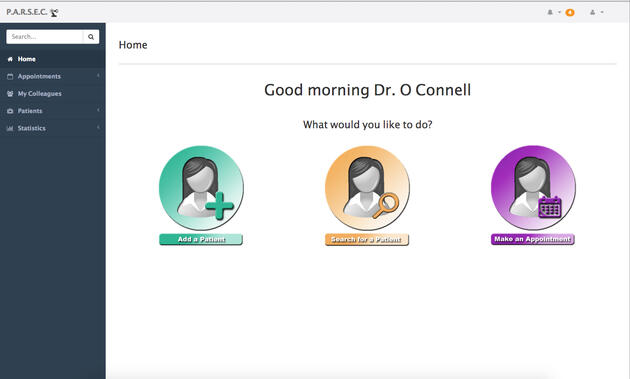
Task: Click the orange notification count badge
Action: [x=570, y=12]
